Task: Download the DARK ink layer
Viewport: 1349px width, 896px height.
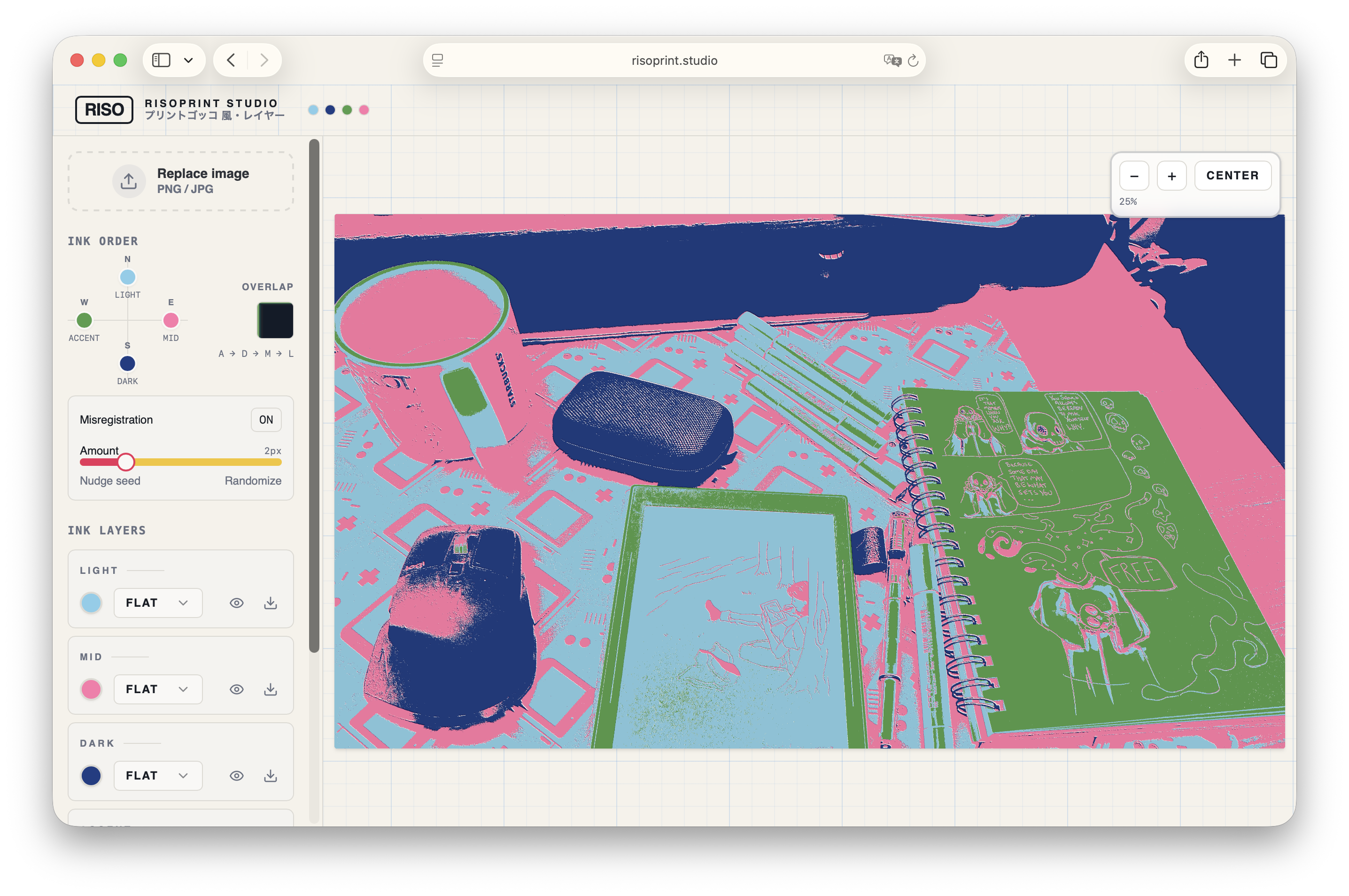Action: tap(271, 775)
